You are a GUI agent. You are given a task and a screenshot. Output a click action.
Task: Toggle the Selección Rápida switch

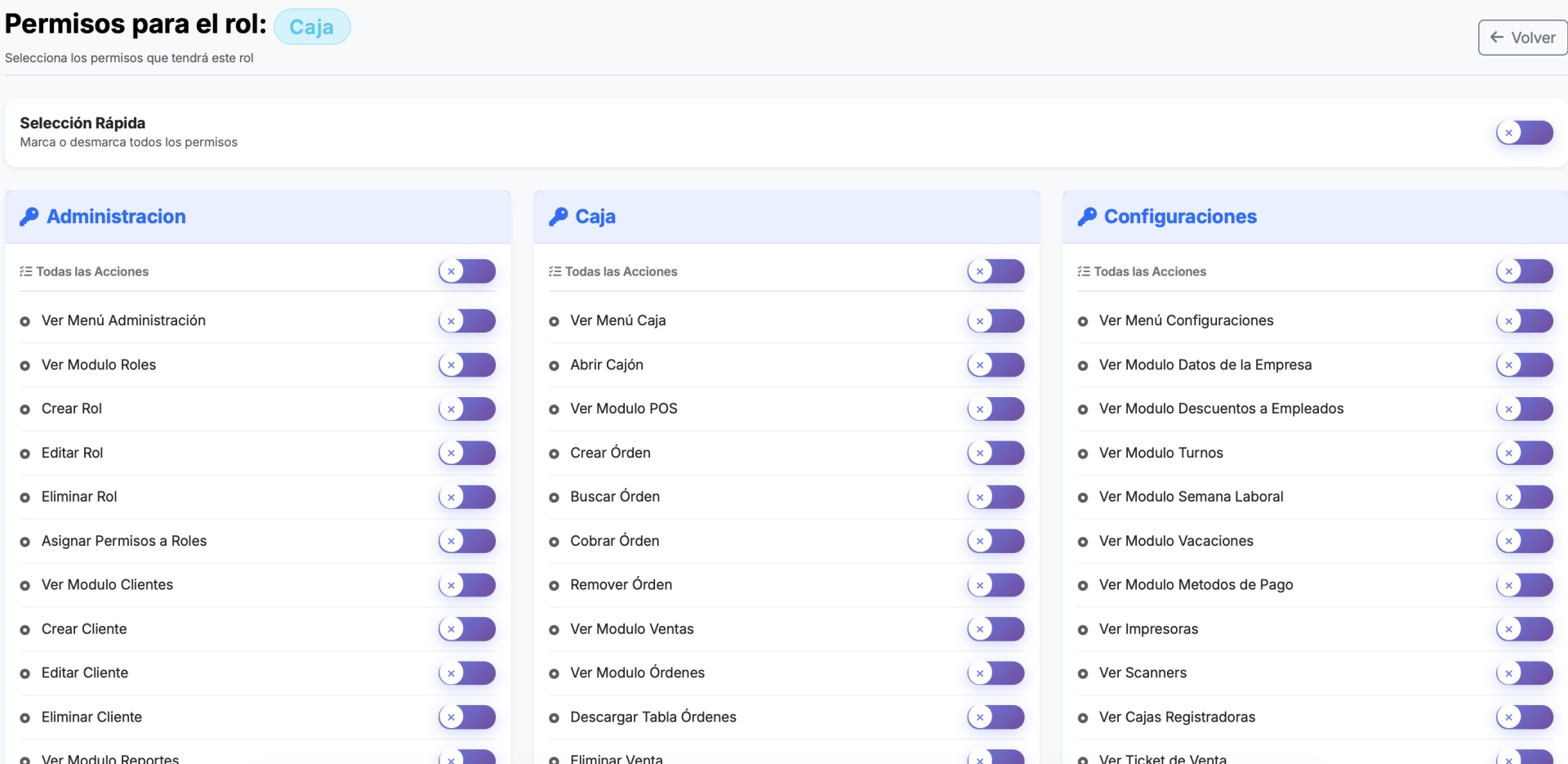[1524, 132]
